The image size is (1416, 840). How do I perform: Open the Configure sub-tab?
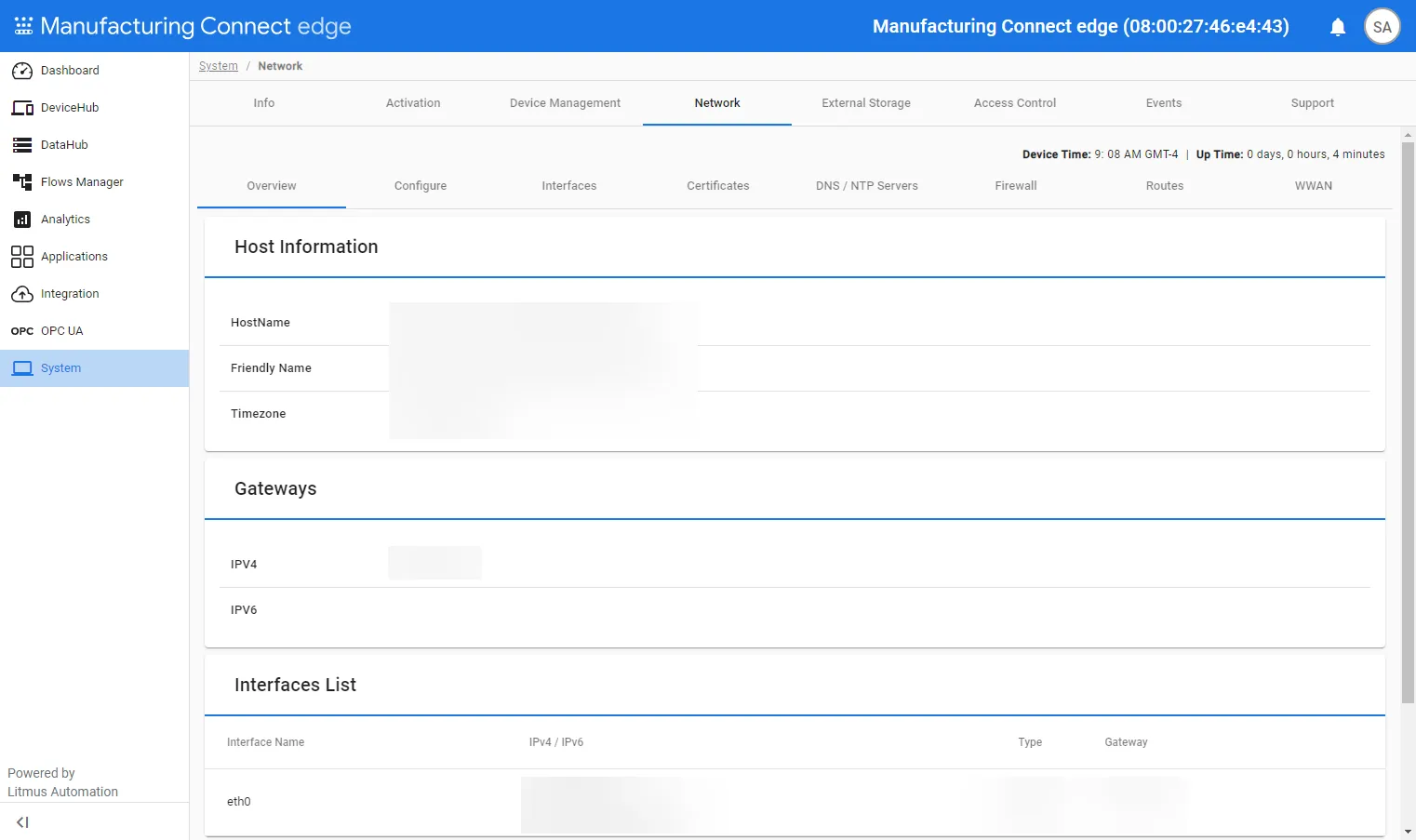(421, 186)
